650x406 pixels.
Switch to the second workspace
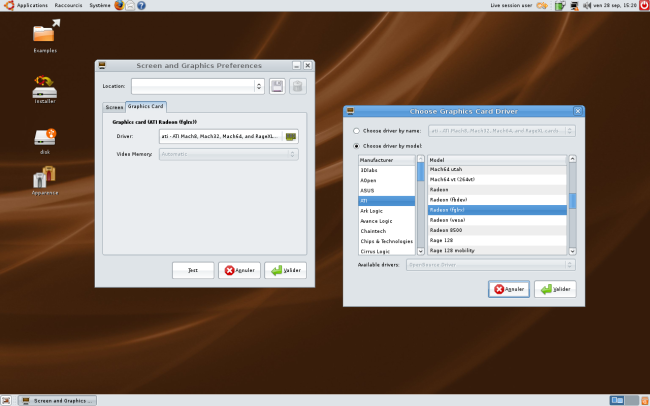click(631, 400)
